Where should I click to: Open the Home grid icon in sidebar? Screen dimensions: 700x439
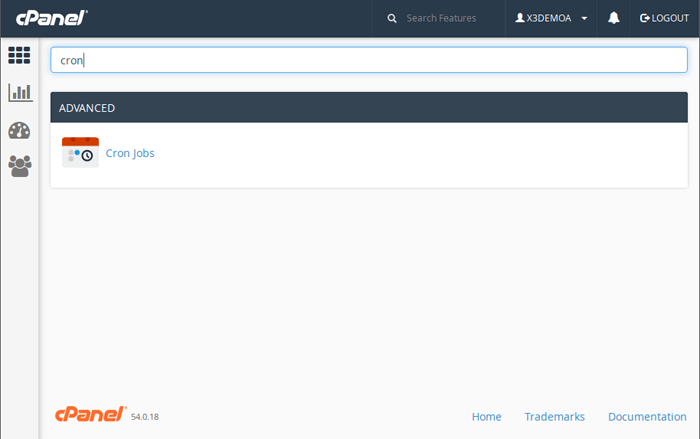coord(19,55)
